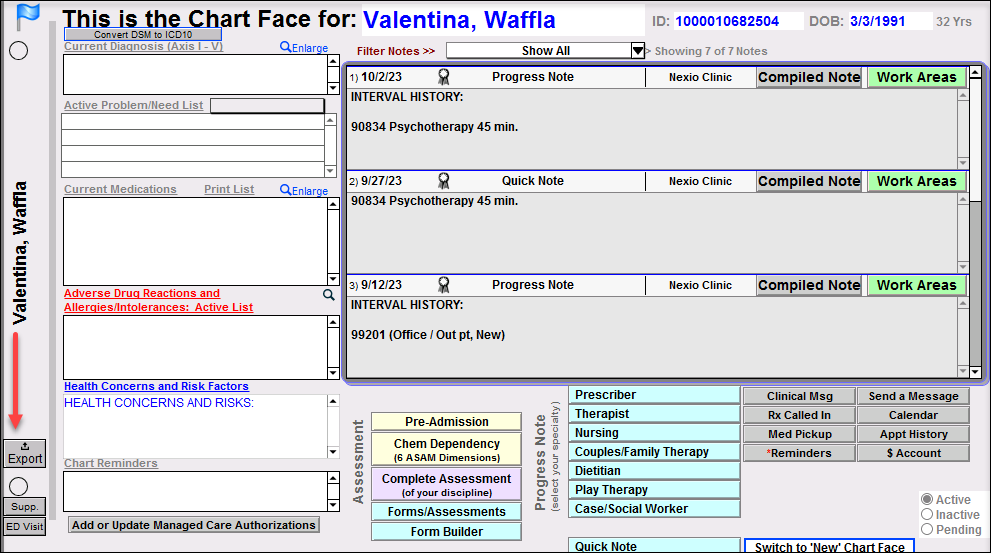This screenshot has height=553, width=991.
Task: Click the ribbon icon on the 10/2/23 note
Action: pyautogui.click(x=444, y=77)
